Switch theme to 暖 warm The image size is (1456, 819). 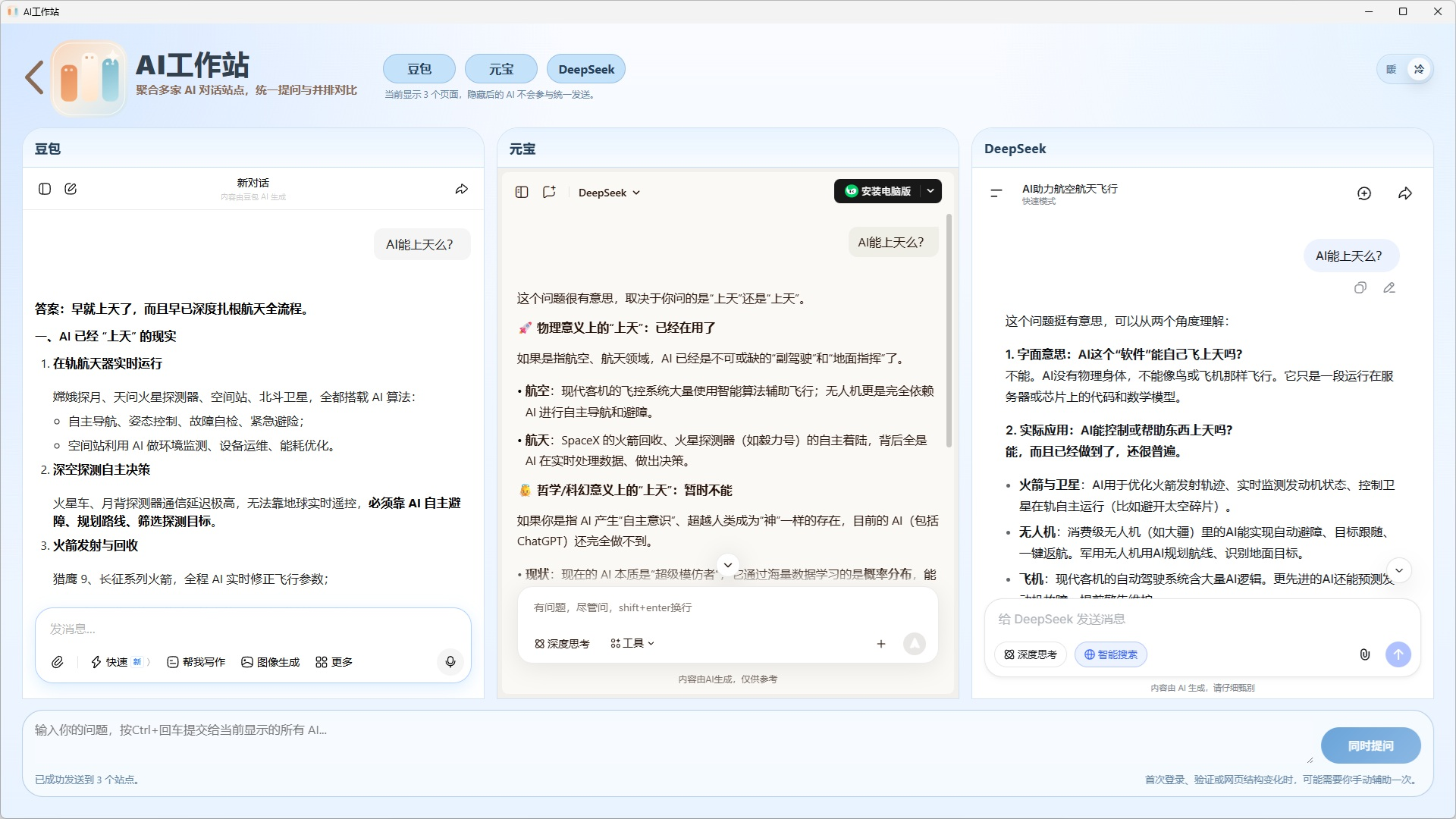pyautogui.click(x=1392, y=69)
